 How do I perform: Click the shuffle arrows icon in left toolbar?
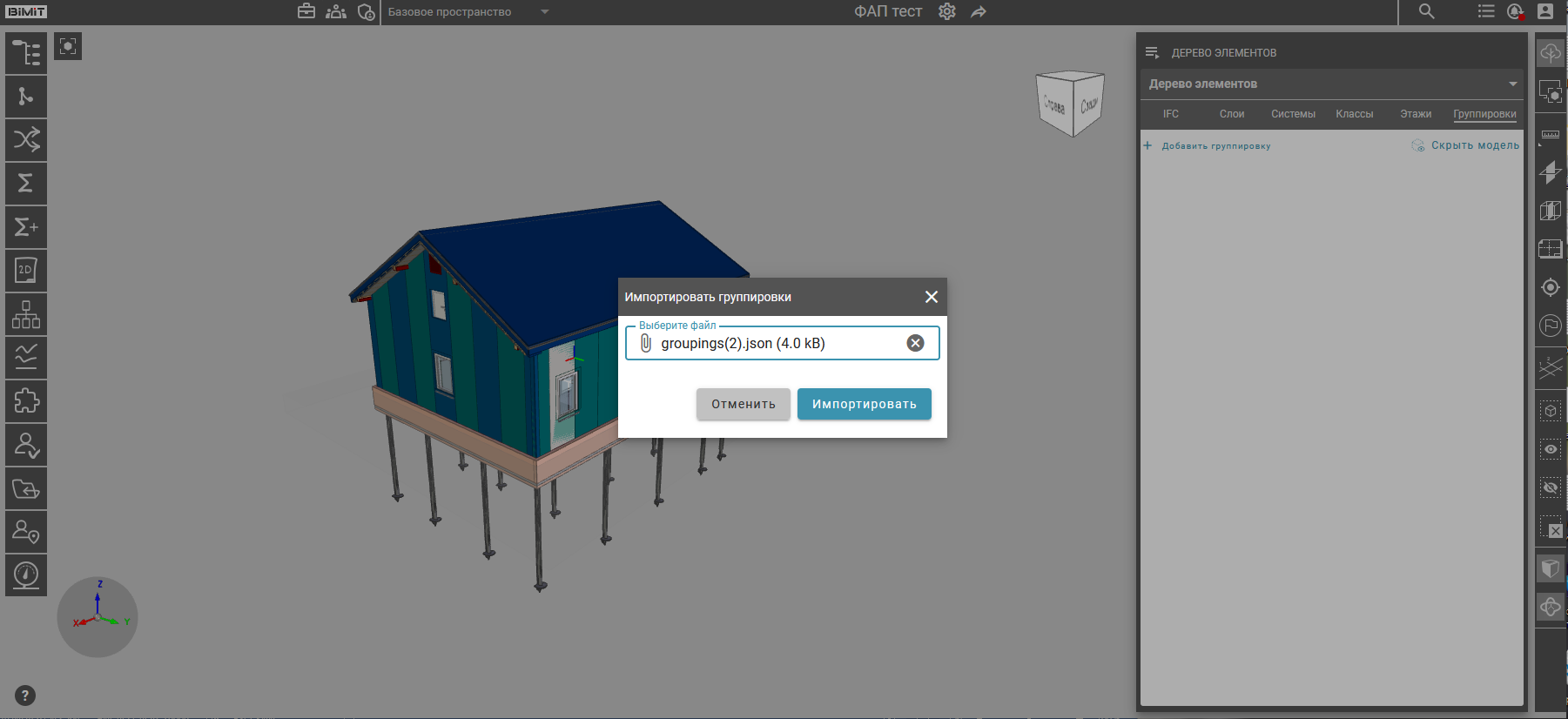pos(26,140)
